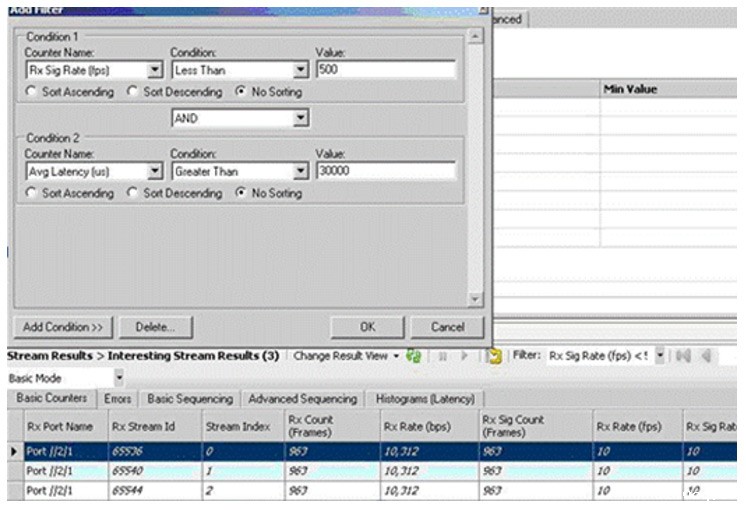
Task: Click the Add Condition button
Action: point(61,327)
